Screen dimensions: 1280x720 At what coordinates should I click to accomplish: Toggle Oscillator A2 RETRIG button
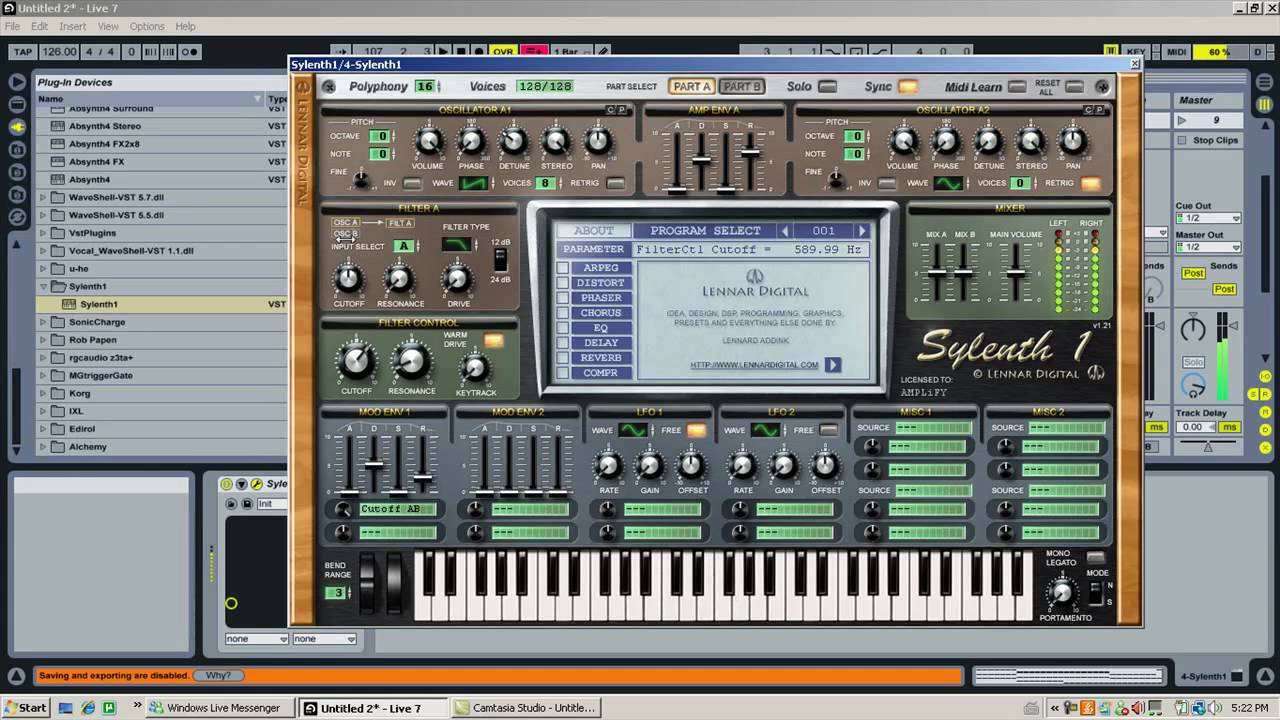click(x=1089, y=183)
